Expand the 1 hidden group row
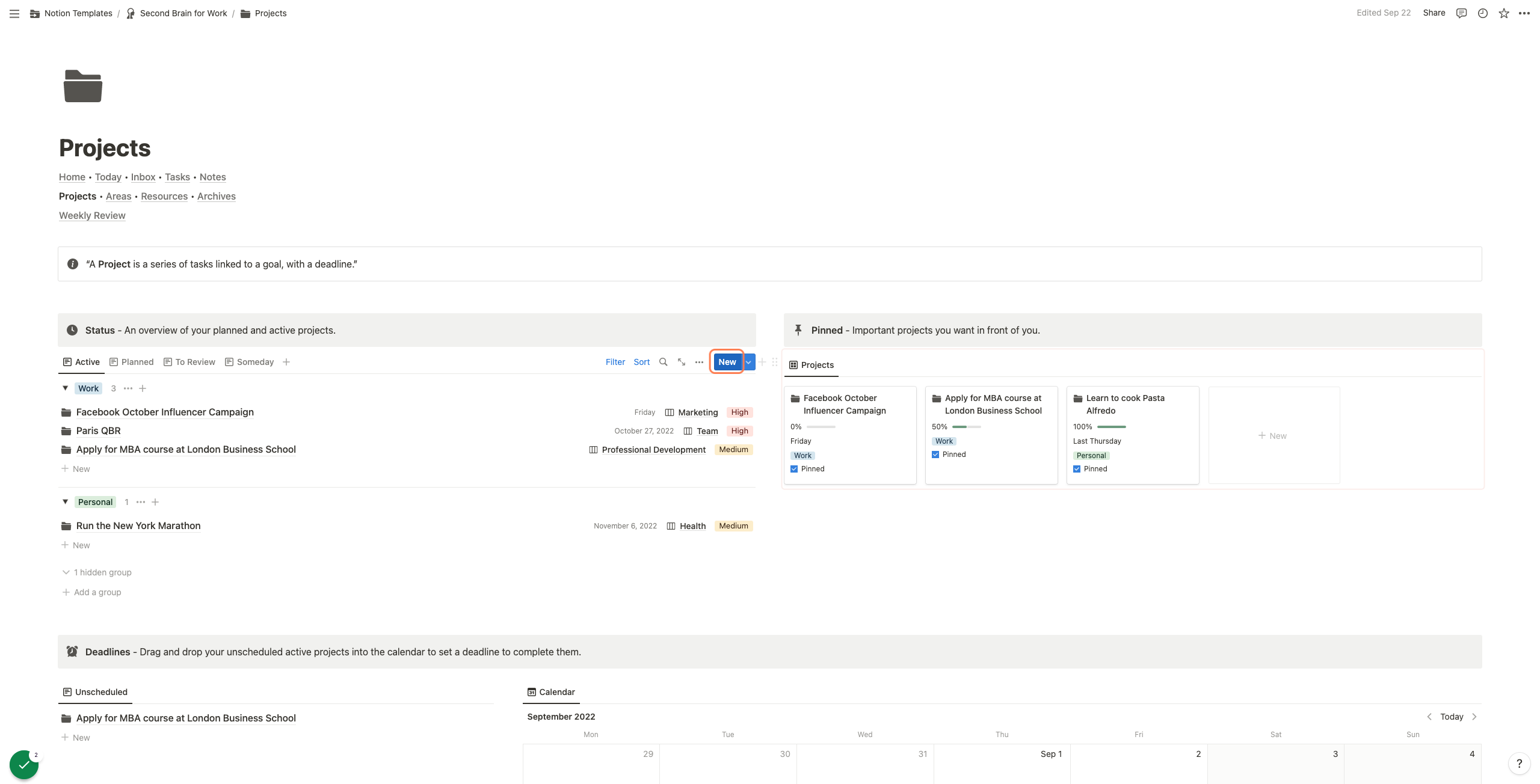The height and width of the screenshot is (784, 1540). (x=97, y=572)
